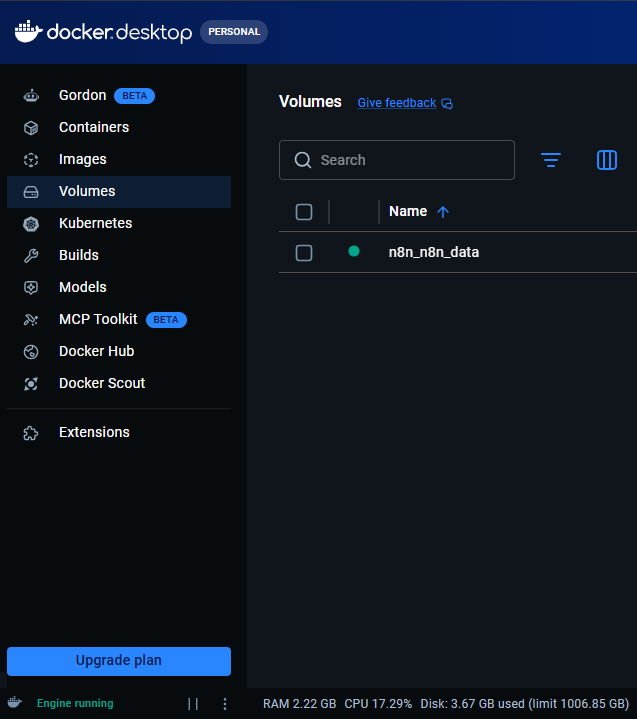The height and width of the screenshot is (719, 637).
Task: Click the feedback speech bubble icon
Action: [447, 104]
